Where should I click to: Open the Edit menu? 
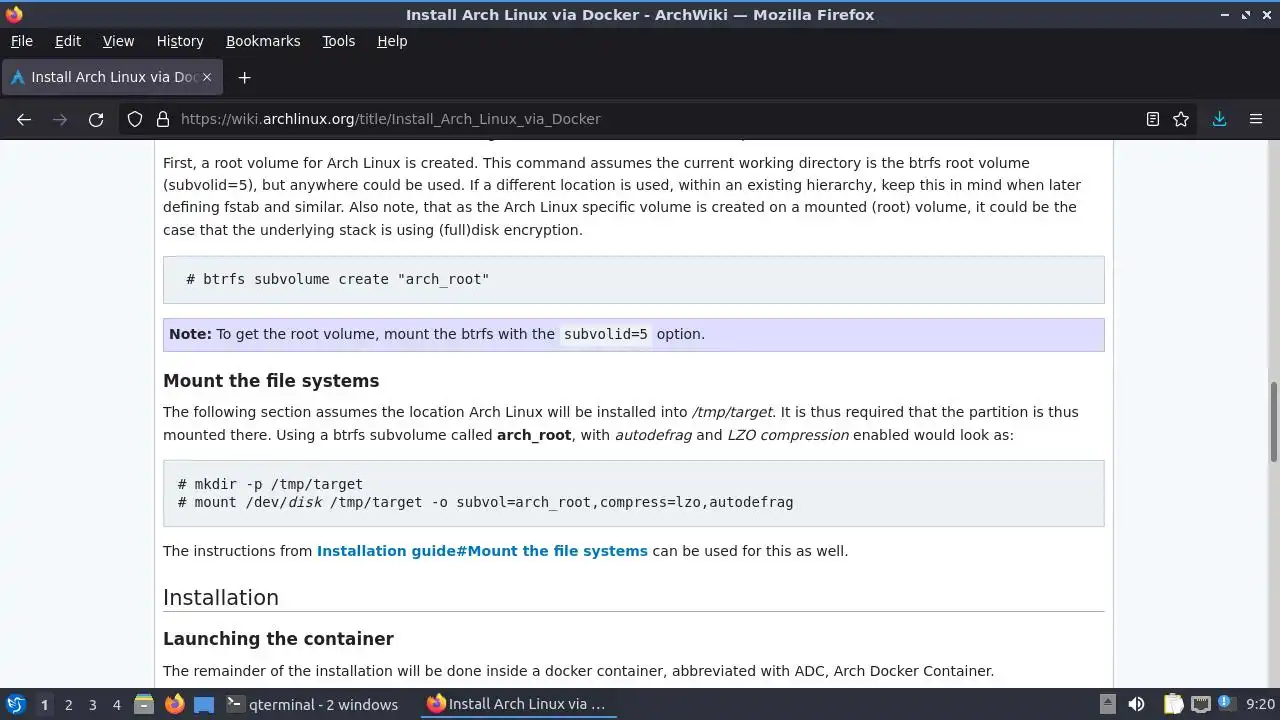(x=68, y=41)
